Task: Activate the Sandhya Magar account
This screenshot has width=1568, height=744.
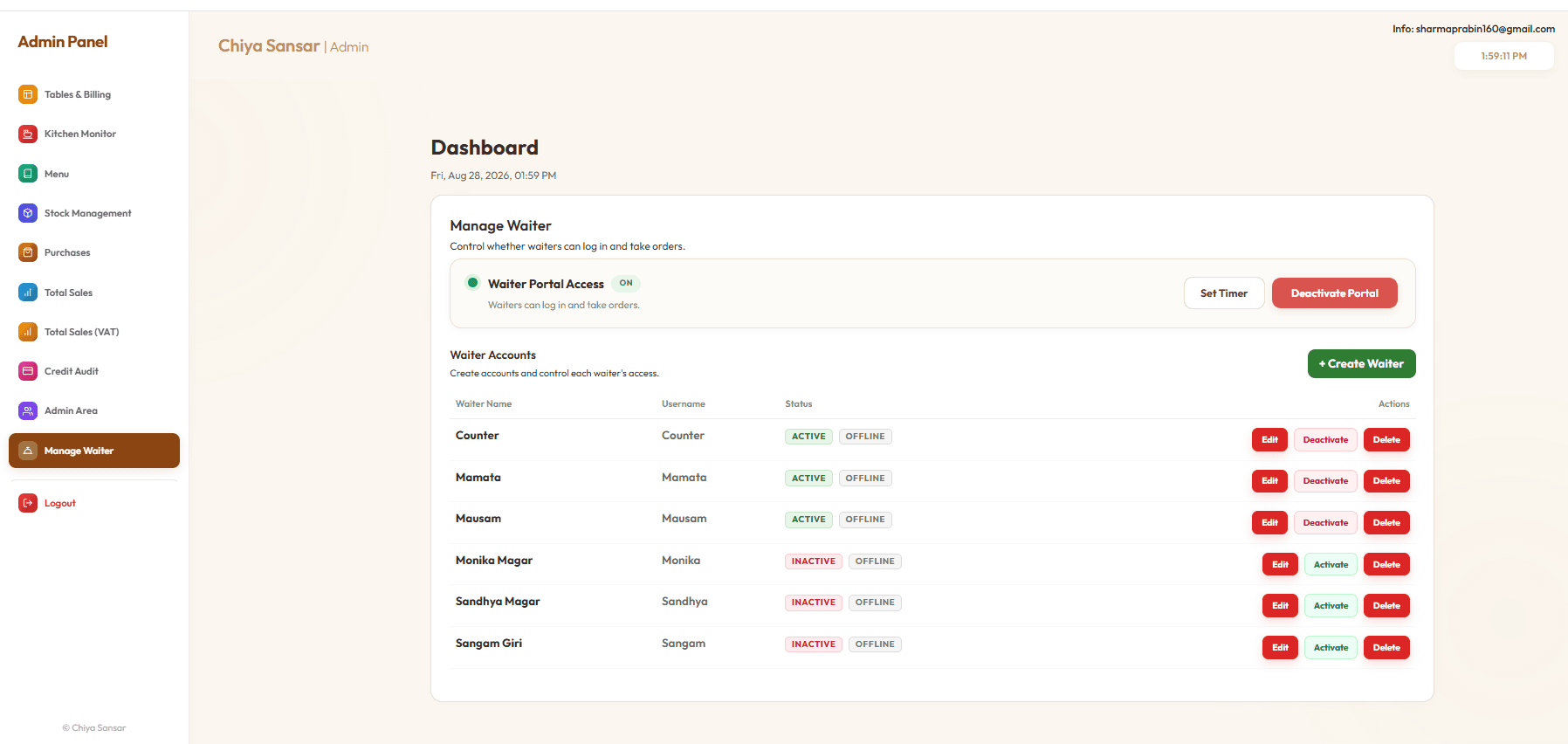Action: click(x=1331, y=606)
